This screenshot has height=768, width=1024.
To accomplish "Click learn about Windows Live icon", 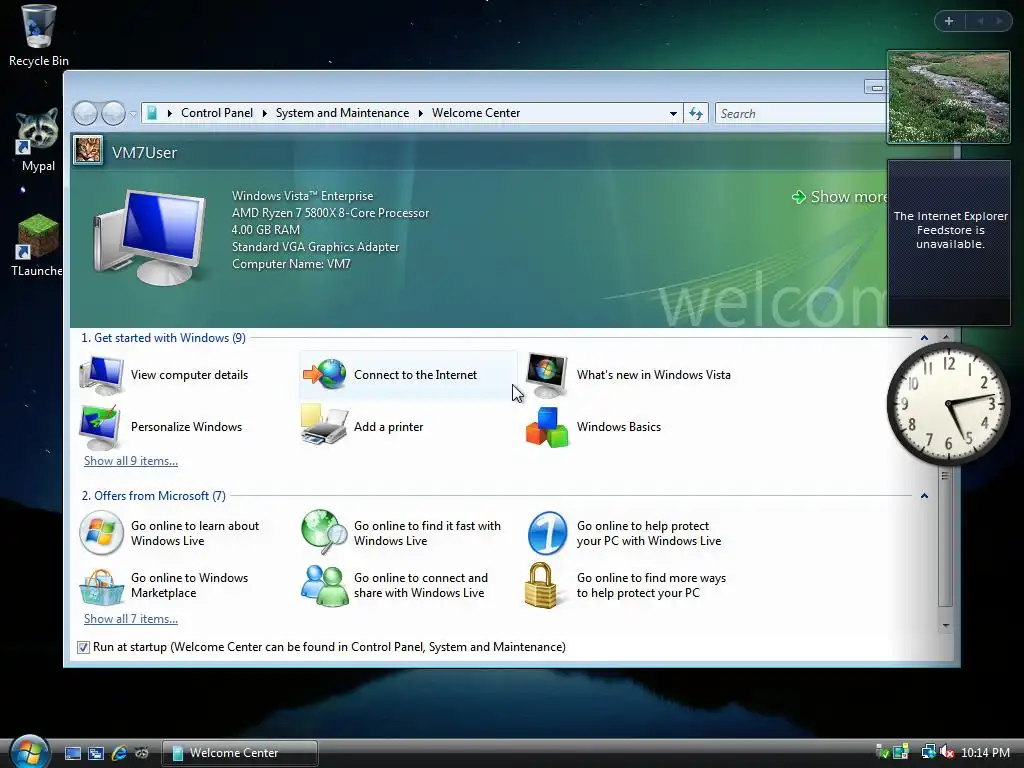I will [101, 533].
